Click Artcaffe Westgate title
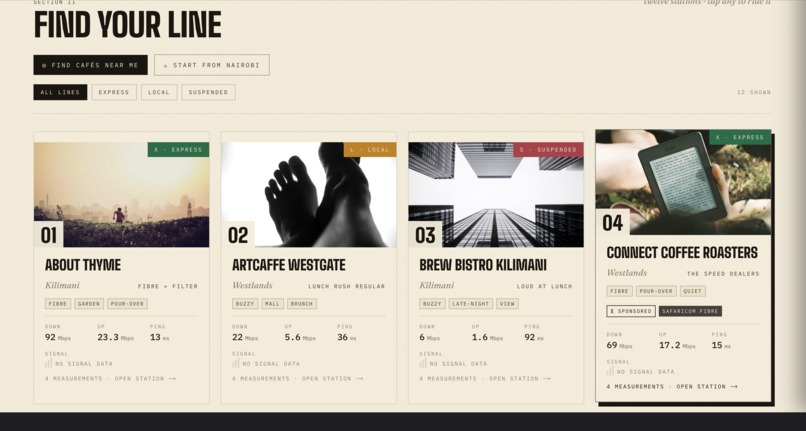Viewport: 806px width, 431px height. (288, 265)
